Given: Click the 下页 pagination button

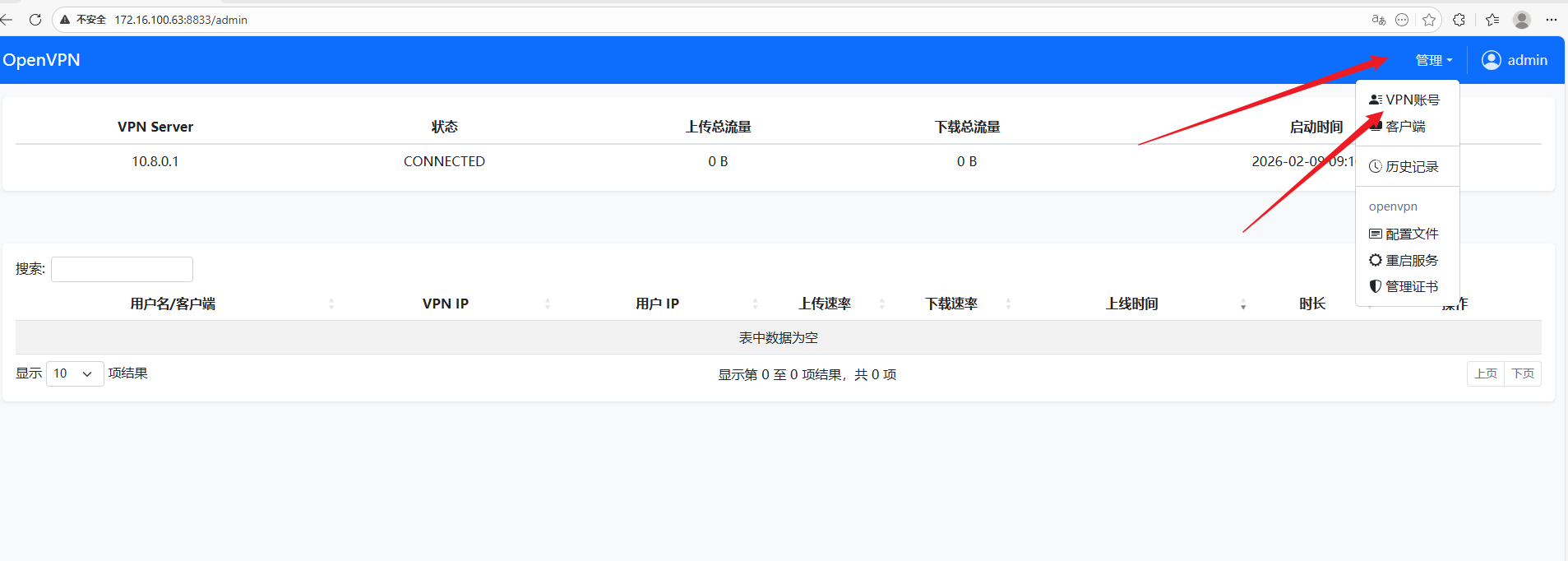Looking at the screenshot, I should 1522,373.
